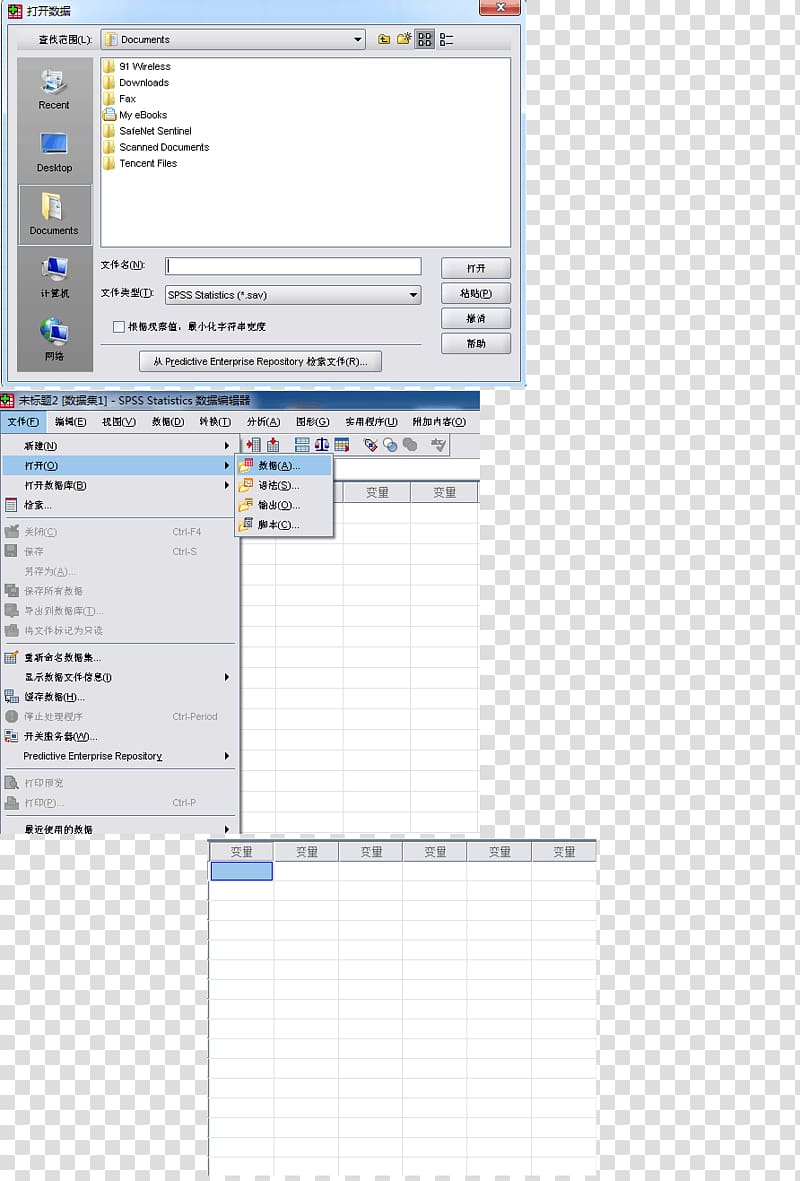Image resolution: width=800 pixels, height=1181 pixels.
Task: Open 网络 in the places sidebar
Action: [x=54, y=340]
